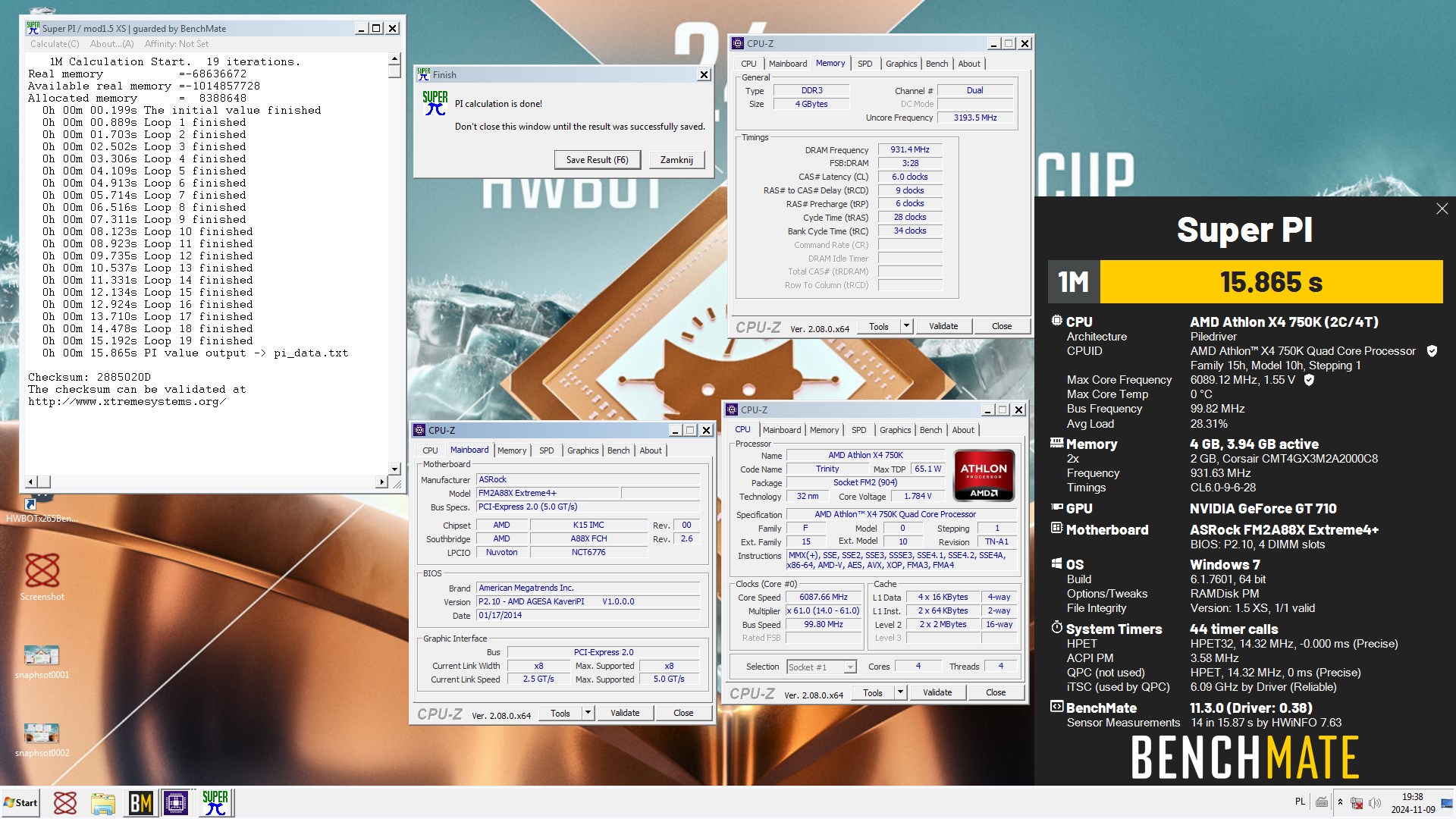The height and width of the screenshot is (819, 1456).
Task: Click the PL language indicator
Action: pyautogui.click(x=1300, y=802)
